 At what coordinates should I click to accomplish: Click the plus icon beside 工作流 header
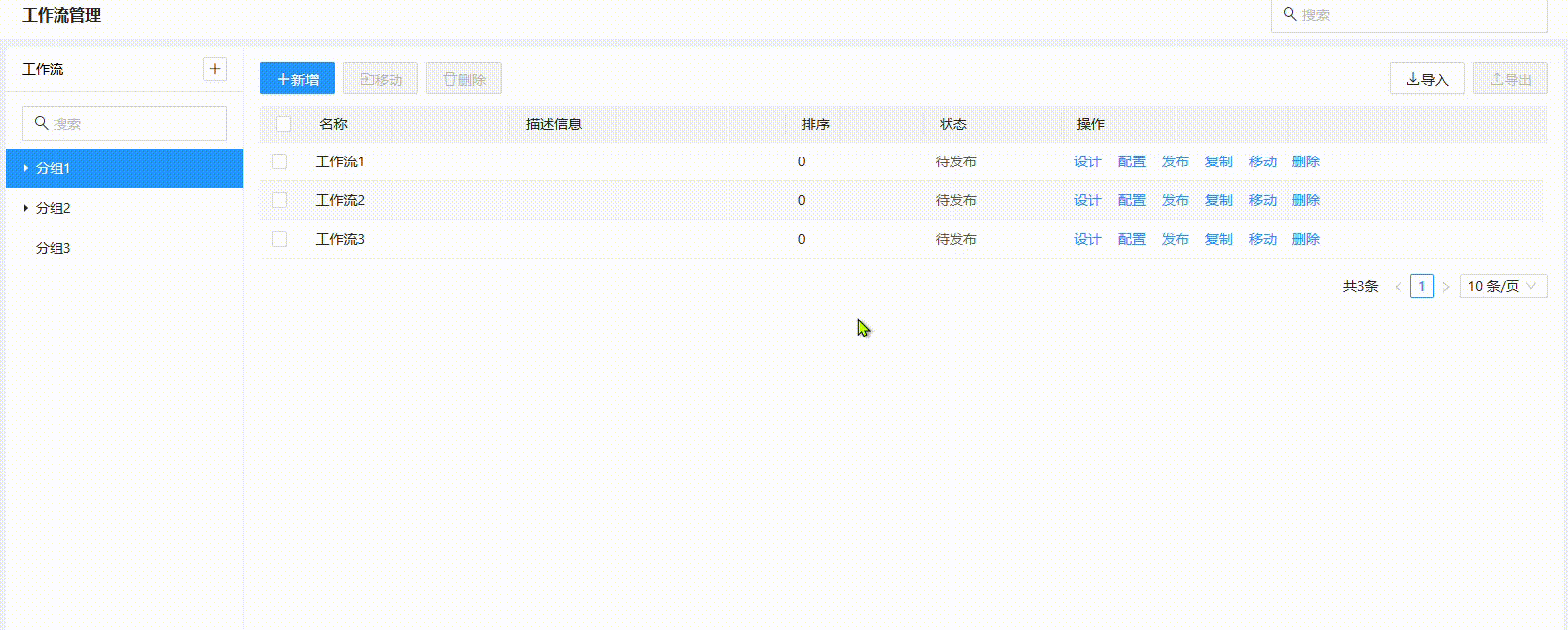pyautogui.click(x=215, y=69)
